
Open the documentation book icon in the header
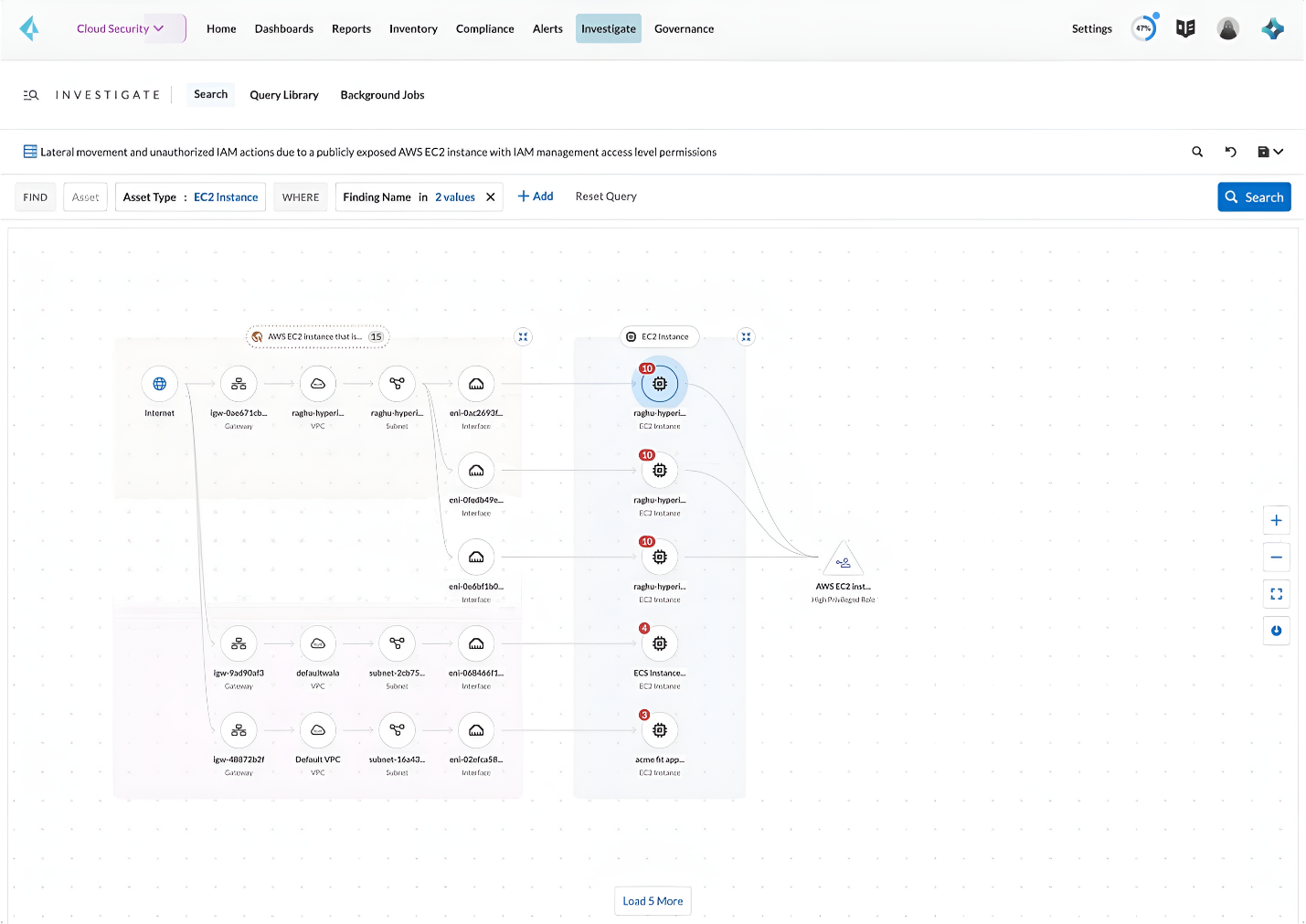pyautogui.click(x=1185, y=28)
